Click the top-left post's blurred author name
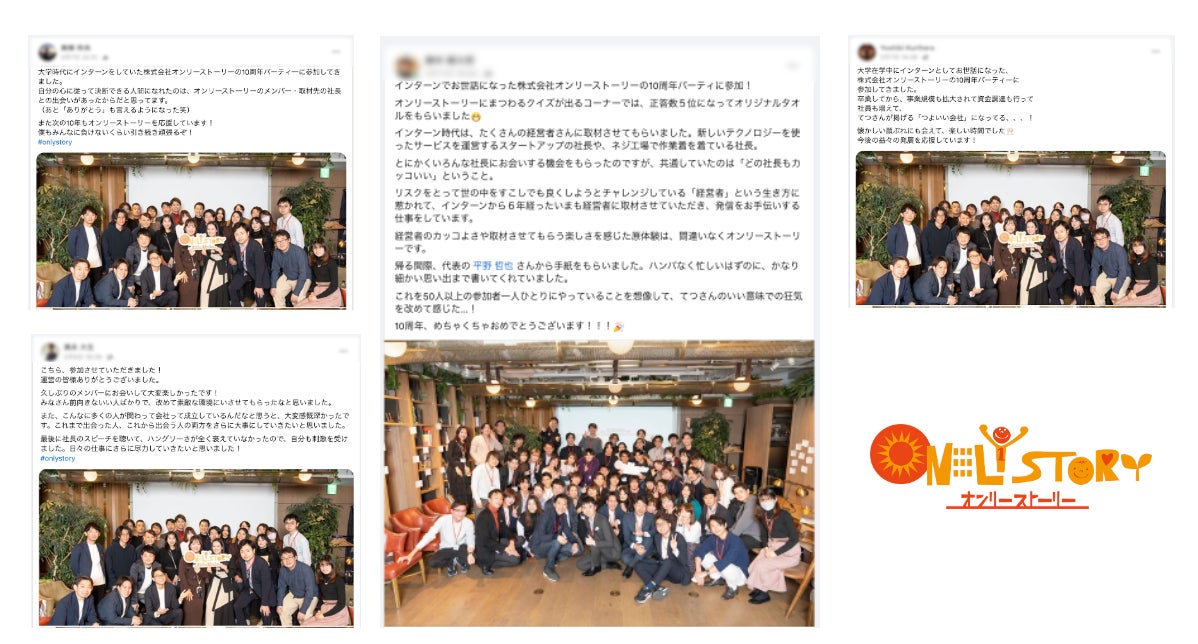 pos(76,47)
